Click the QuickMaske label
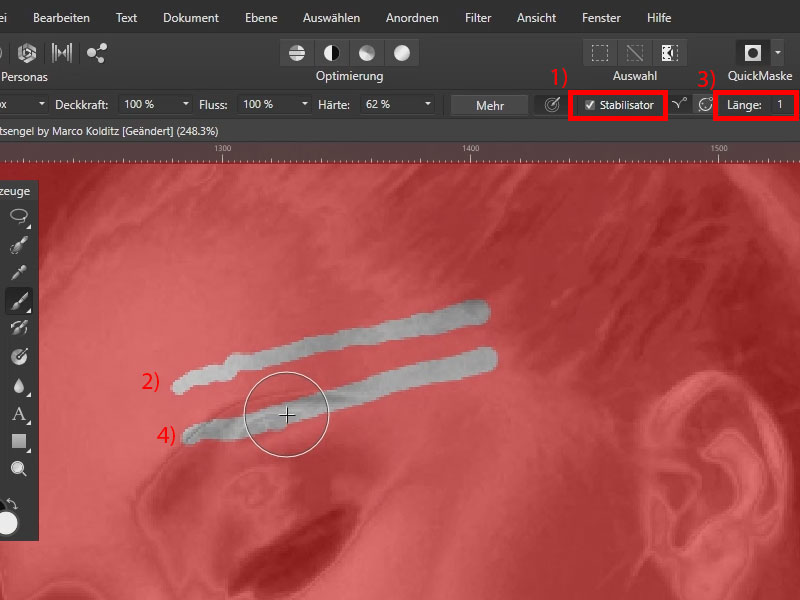 click(760, 76)
